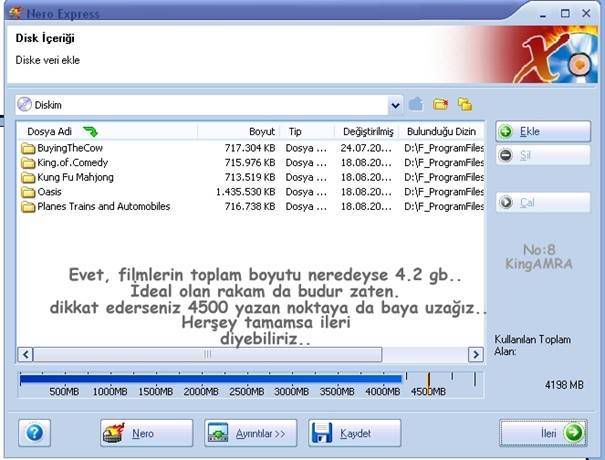Click the İleri (next) button

tap(543, 433)
